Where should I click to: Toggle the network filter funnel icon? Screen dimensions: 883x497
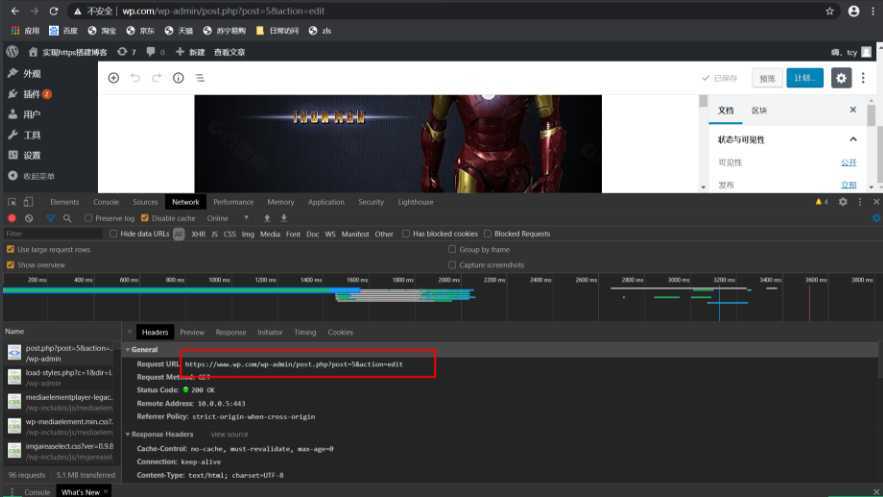(x=51, y=218)
